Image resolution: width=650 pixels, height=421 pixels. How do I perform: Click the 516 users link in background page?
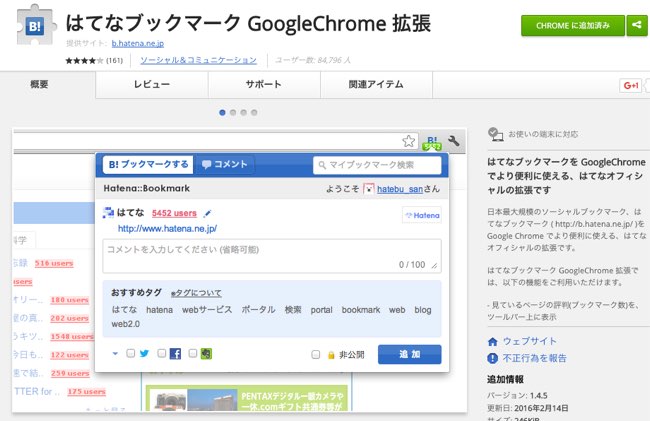point(54,263)
